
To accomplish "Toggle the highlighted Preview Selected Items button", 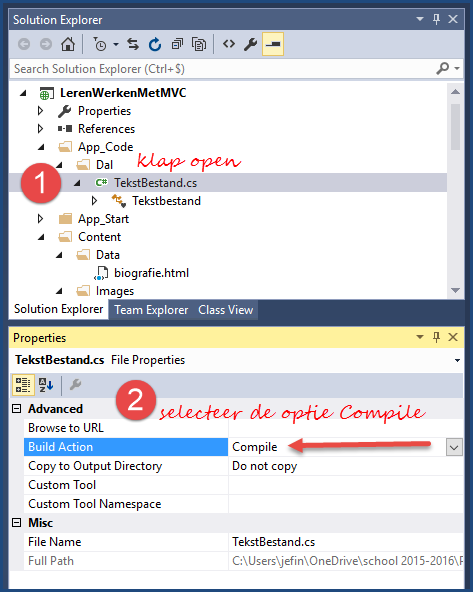I will [x=273, y=44].
